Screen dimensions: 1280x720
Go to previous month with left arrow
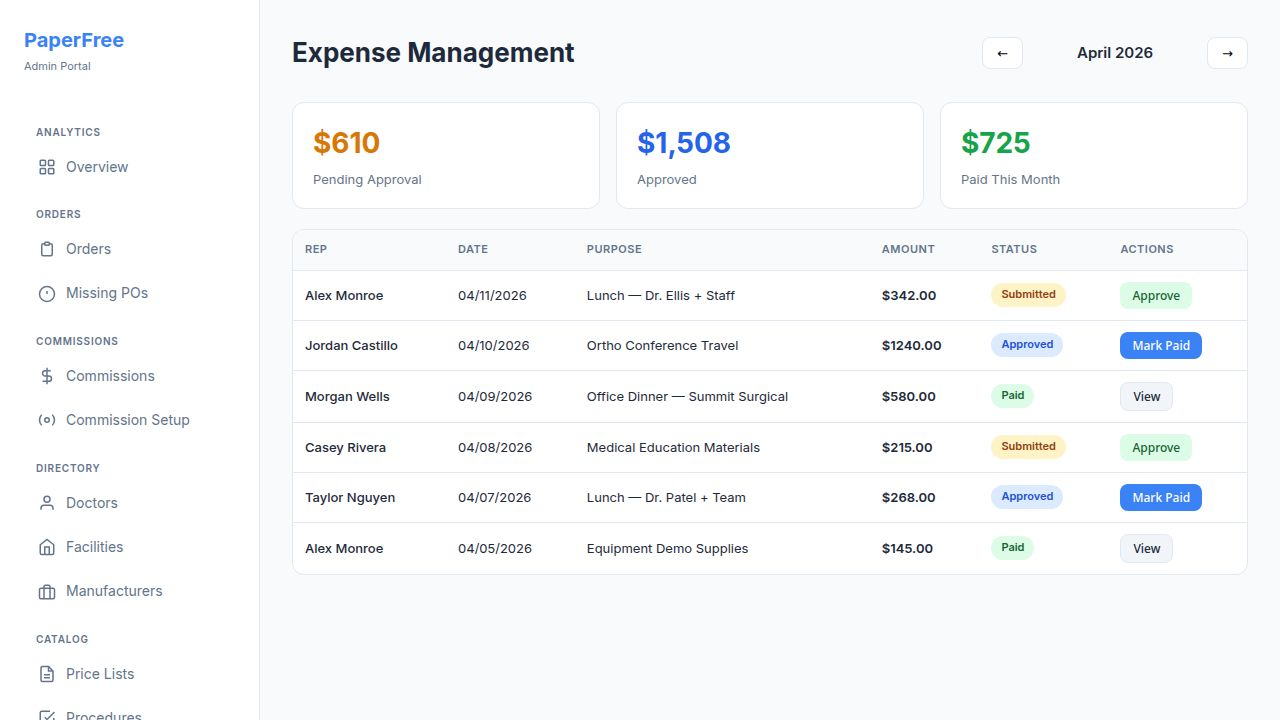[x=1002, y=53]
